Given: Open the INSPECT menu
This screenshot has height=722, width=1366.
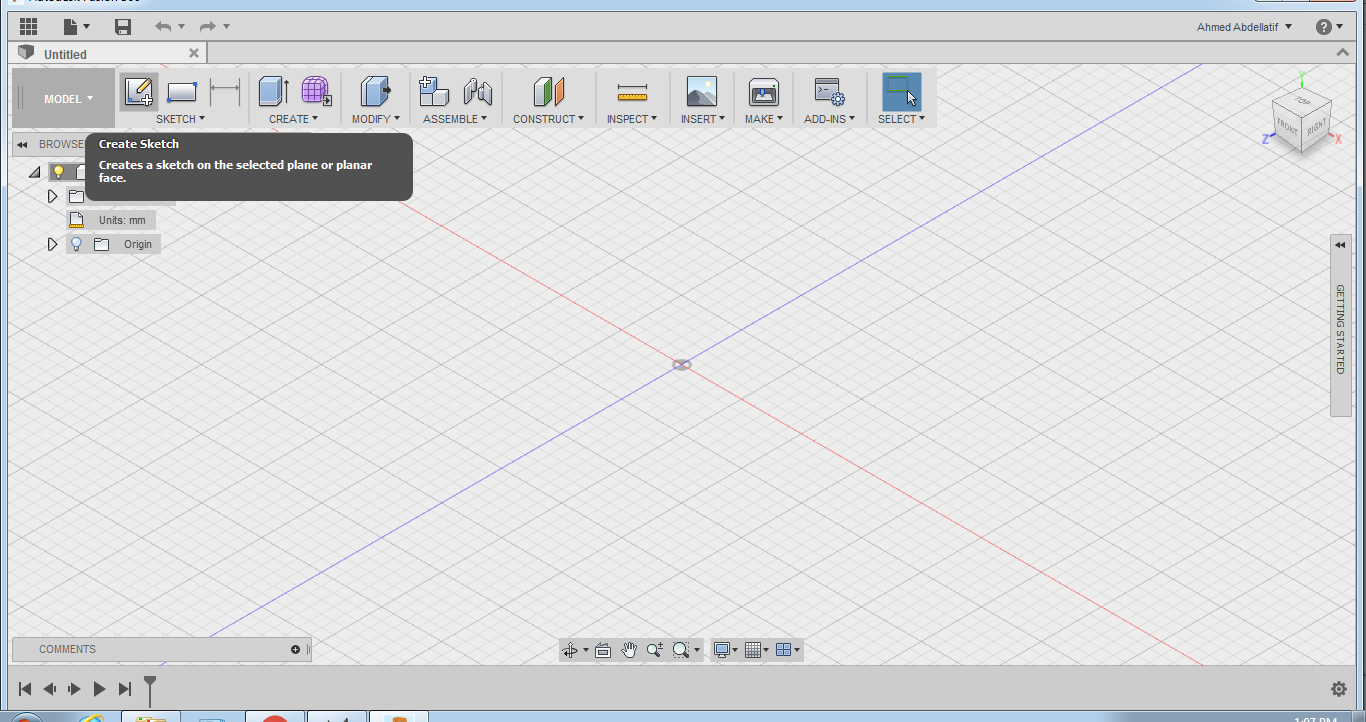Looking at the screenshot, I should click(632, 119).
